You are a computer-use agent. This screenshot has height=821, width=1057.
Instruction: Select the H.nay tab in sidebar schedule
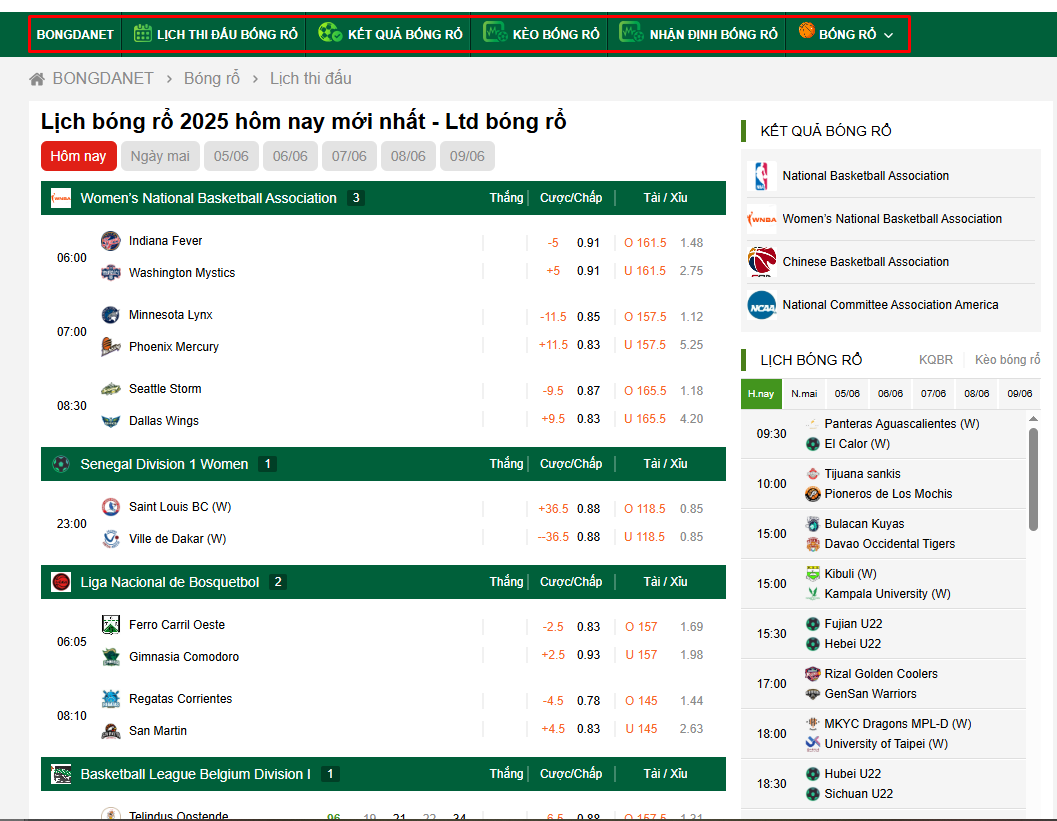pos(761,394)
